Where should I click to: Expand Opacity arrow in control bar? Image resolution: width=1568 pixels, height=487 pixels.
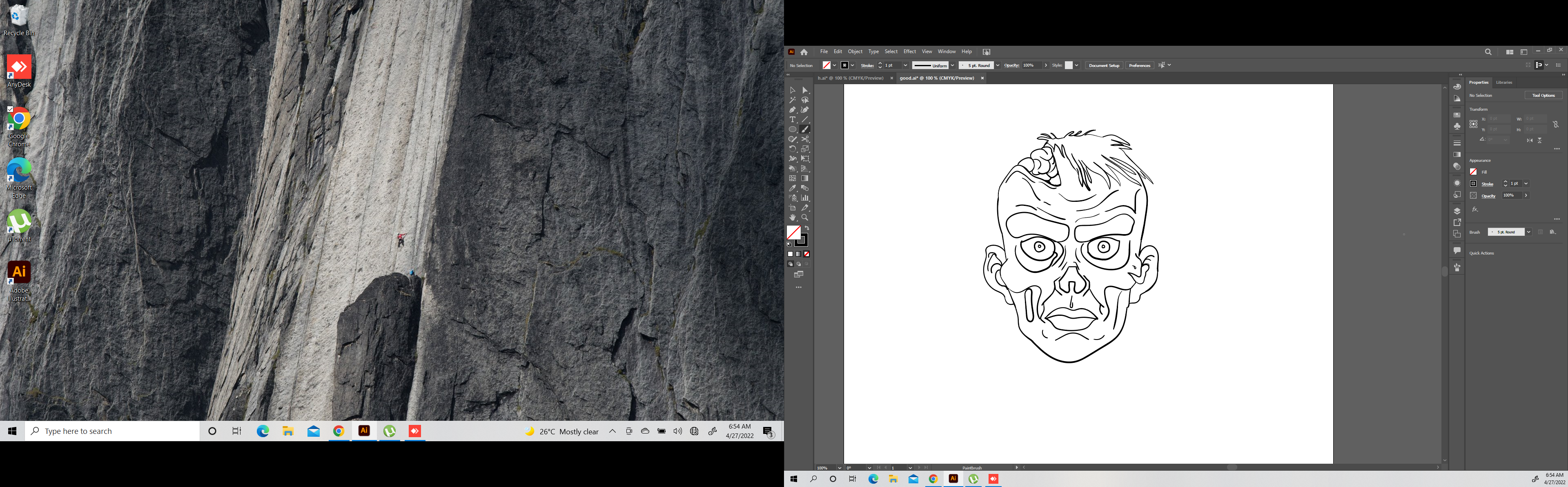tap(1046, 65)
